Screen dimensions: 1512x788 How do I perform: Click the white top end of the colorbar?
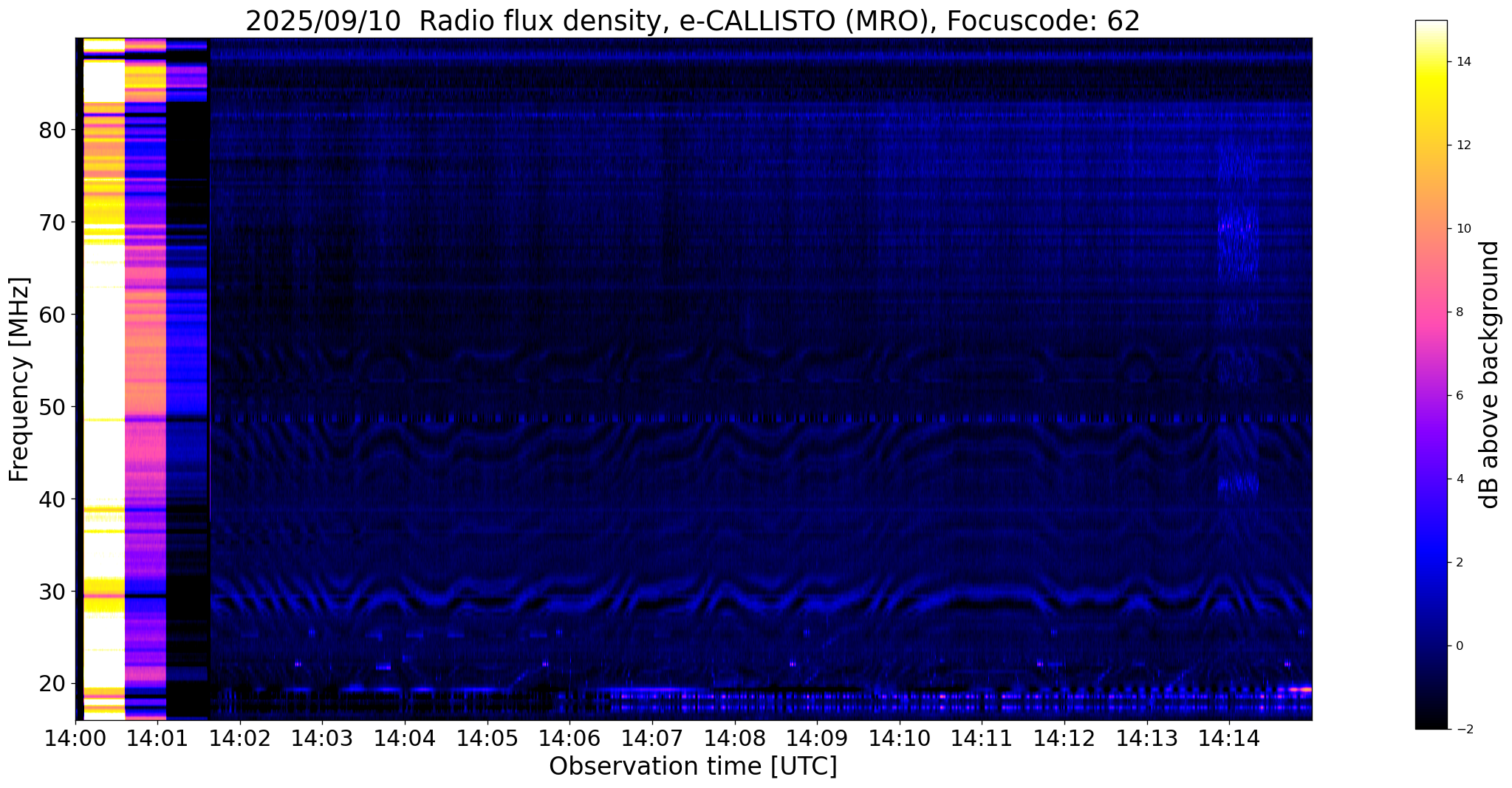1431,26
